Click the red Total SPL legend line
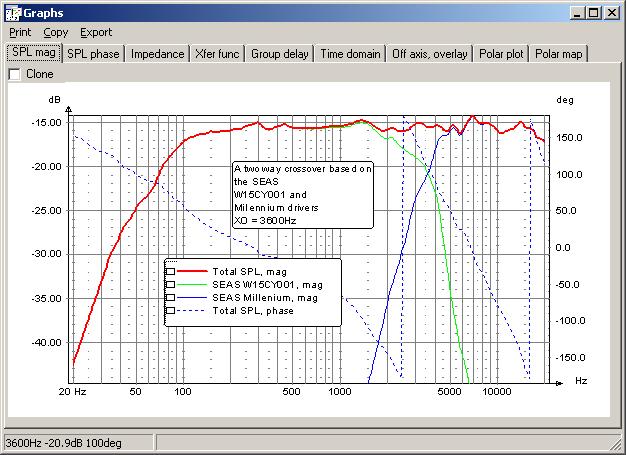This screenshot has height=455, width=626. [x=192, y=271]
